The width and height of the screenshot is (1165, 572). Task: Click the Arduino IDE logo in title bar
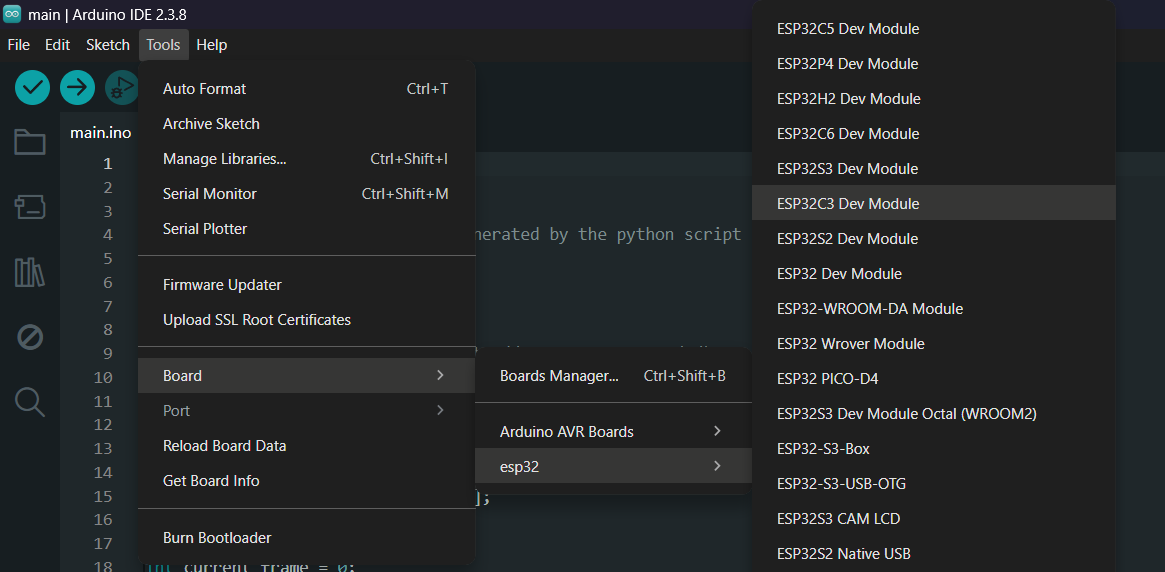12,13
